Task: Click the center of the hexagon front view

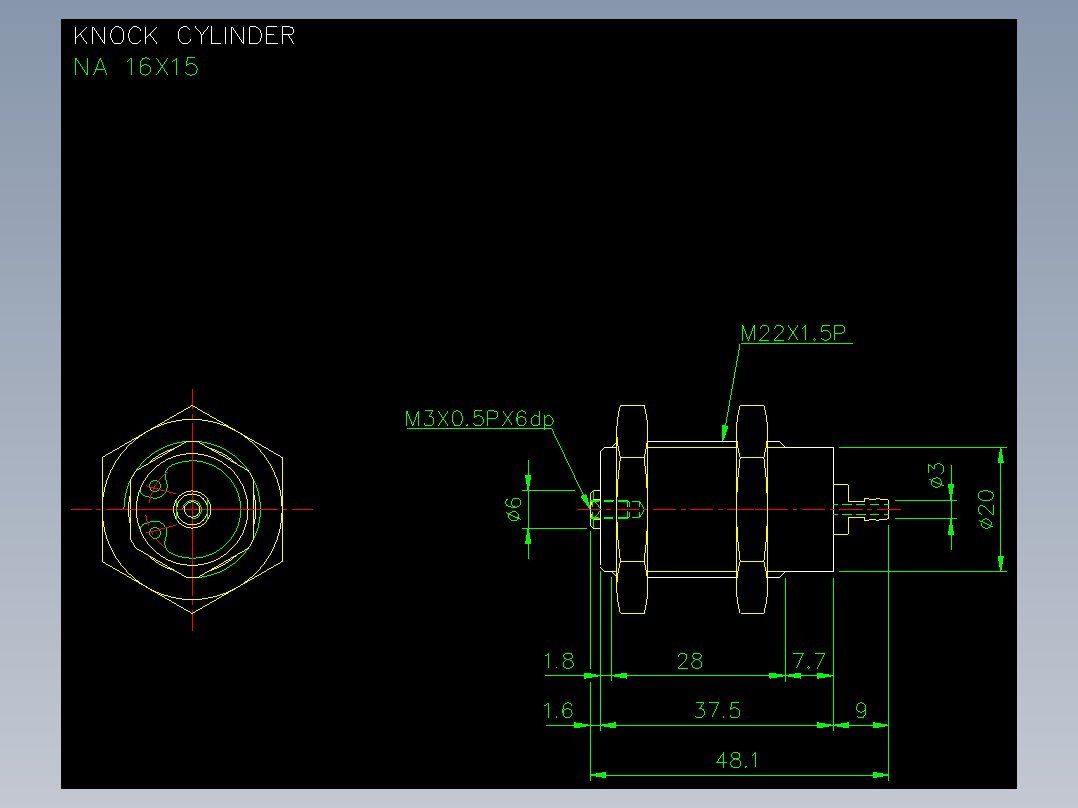Action: click(192, 510)
